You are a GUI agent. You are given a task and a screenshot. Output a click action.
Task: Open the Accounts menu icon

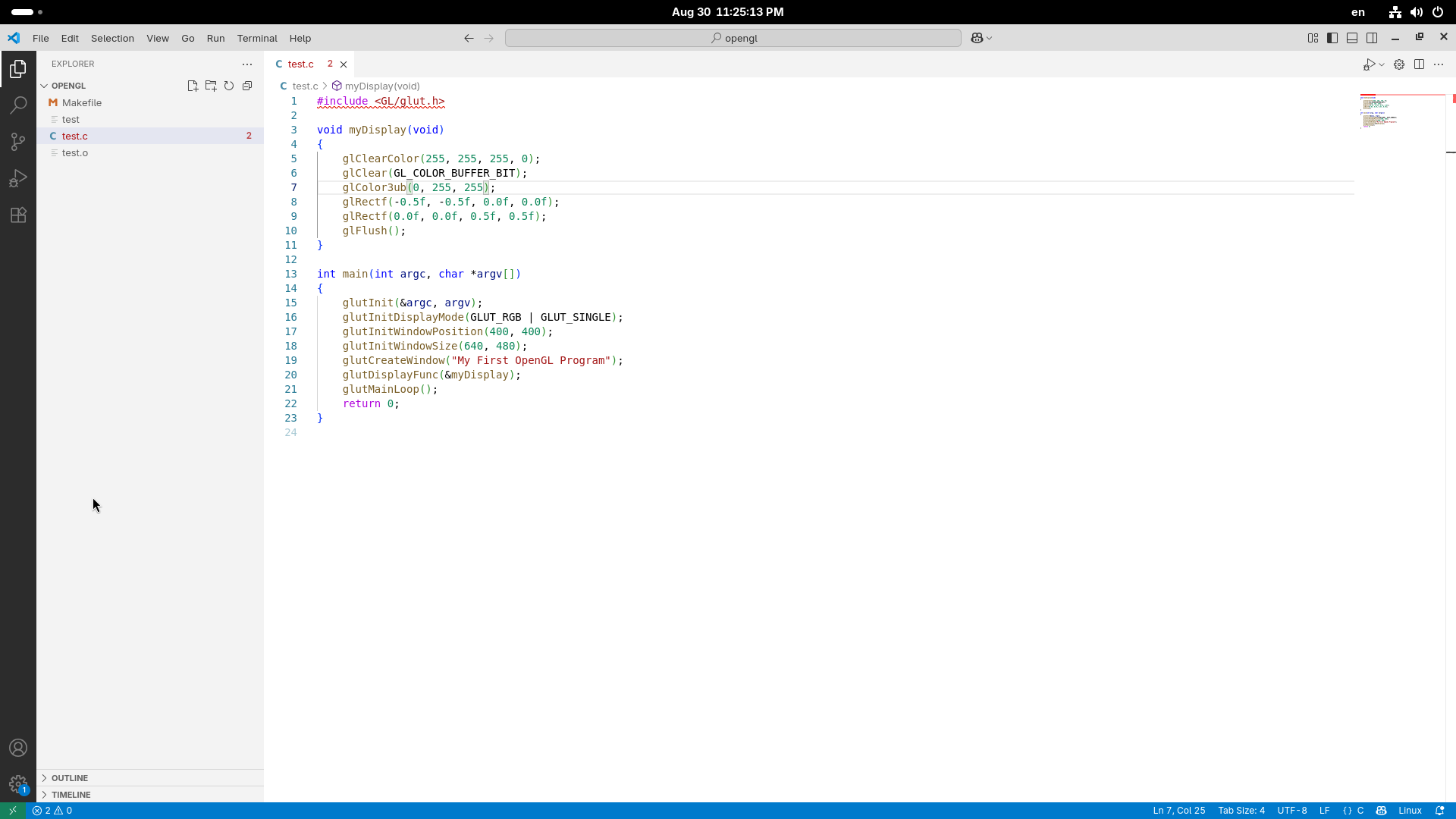click(x=18, y=748)
